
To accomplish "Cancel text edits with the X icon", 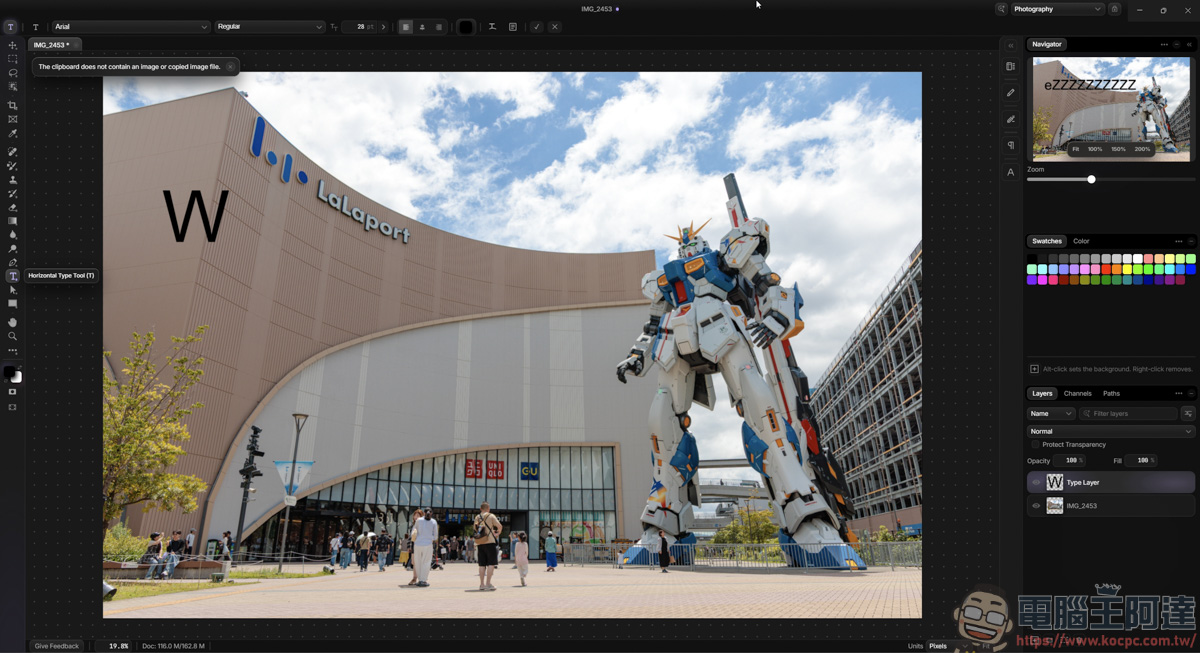I will pyautogui.click(x=555, y=27).
